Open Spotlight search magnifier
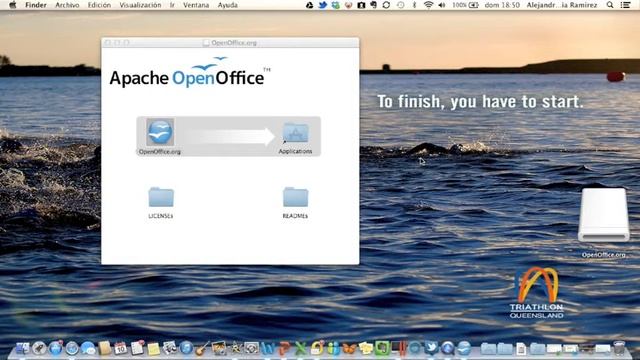This screenshot has height=360, width=640. tap(610, 5)
